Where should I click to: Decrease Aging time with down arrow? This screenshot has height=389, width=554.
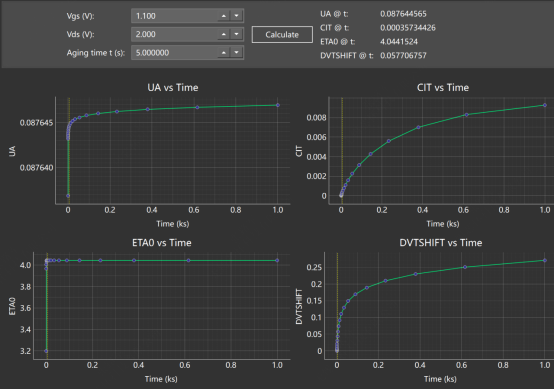coord(236,53)
